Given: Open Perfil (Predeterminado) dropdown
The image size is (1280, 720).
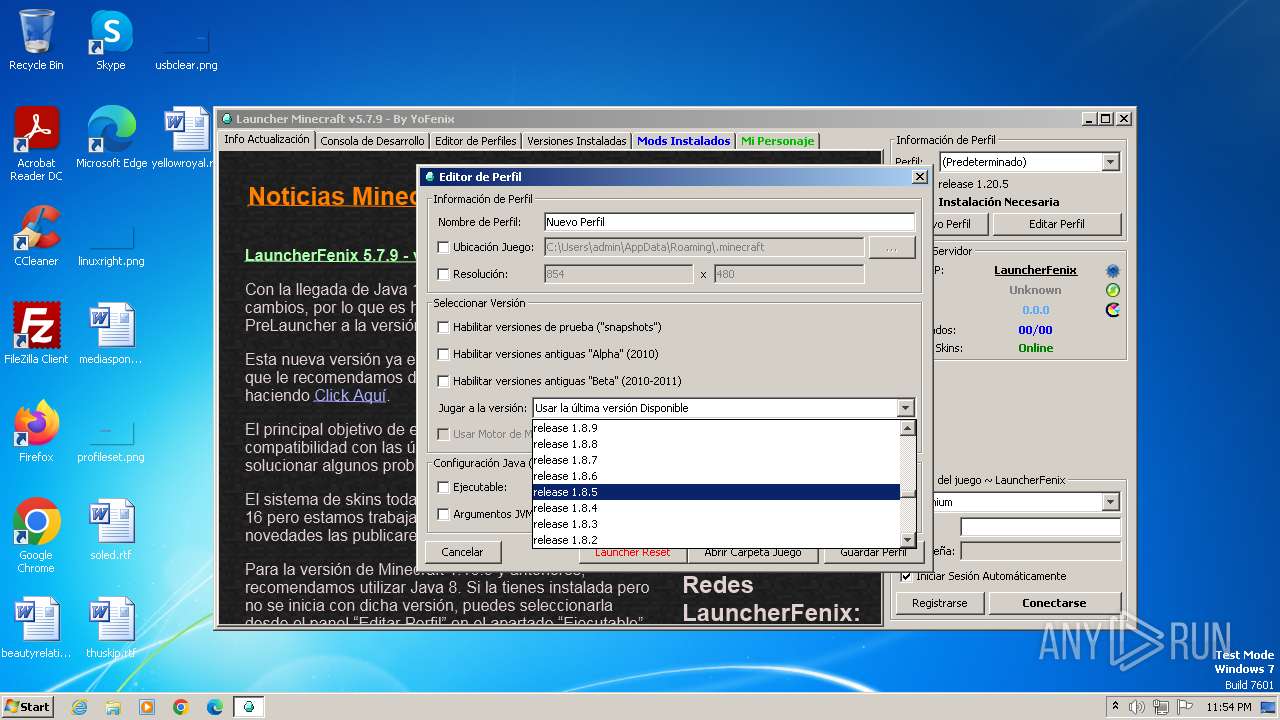Looking at the screenshot, I should pos(1110,162).
